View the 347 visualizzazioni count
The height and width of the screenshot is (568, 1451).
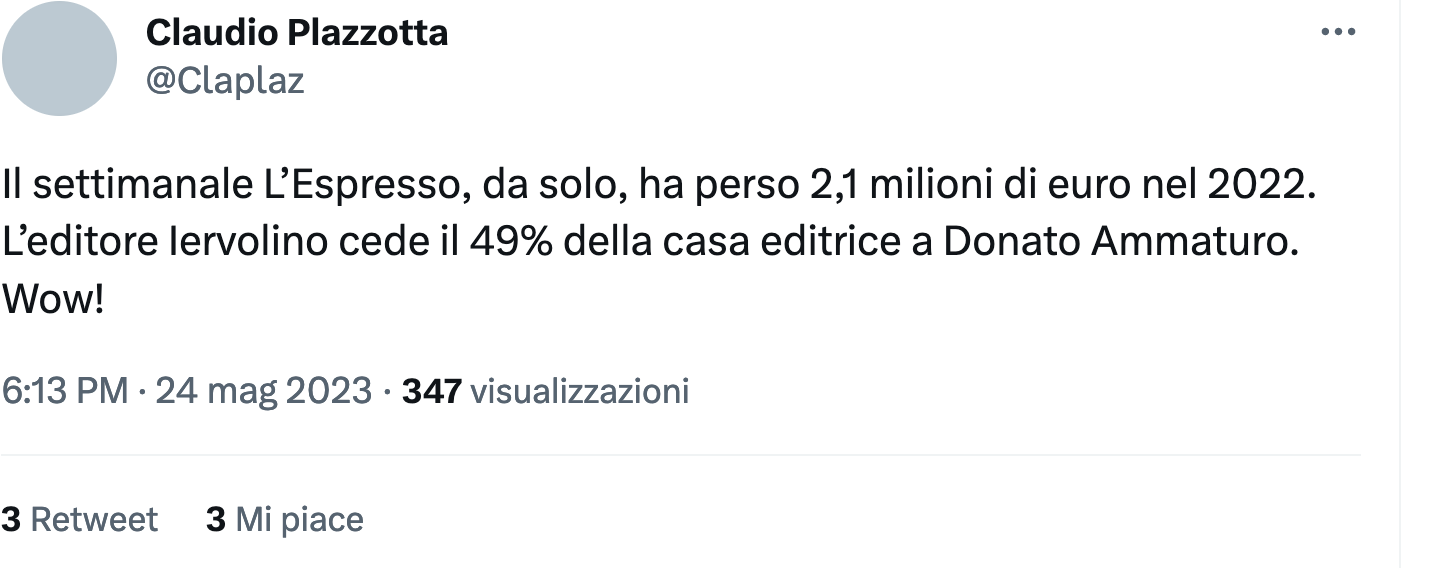tap(545, 391)
